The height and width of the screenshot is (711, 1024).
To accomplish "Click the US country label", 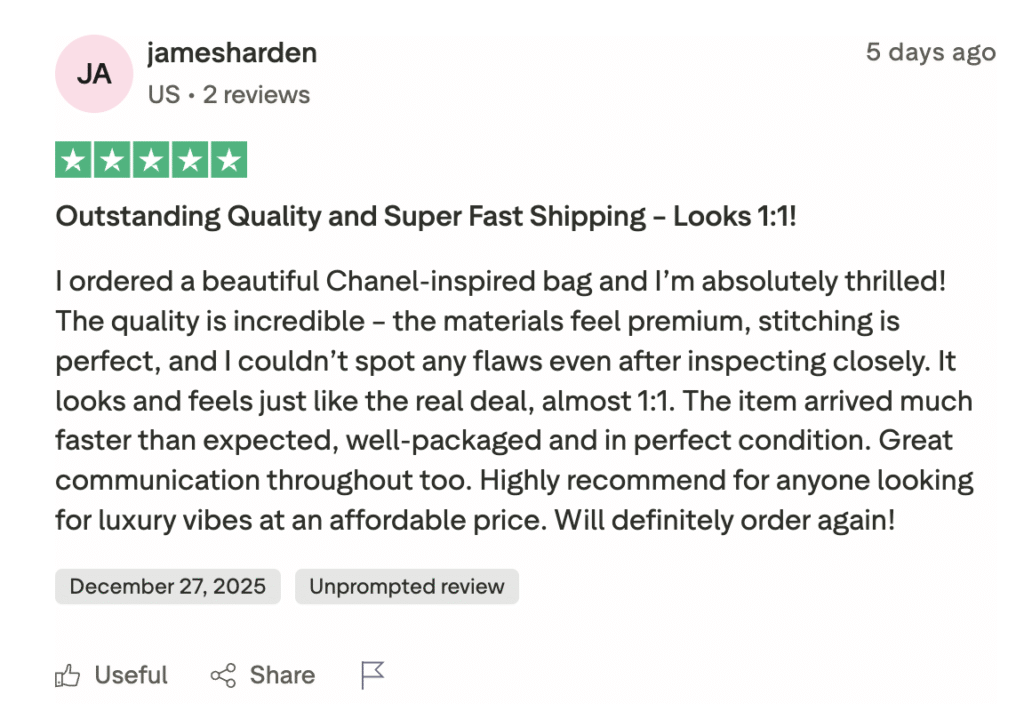I will click(164, 95).
